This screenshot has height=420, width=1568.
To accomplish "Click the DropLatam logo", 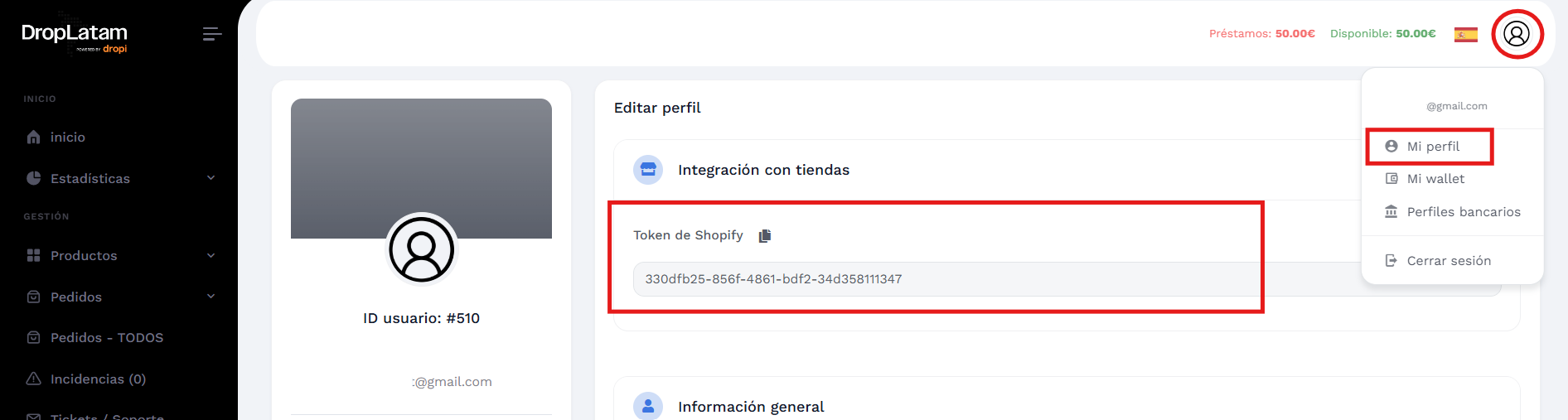I will [75, 36].
